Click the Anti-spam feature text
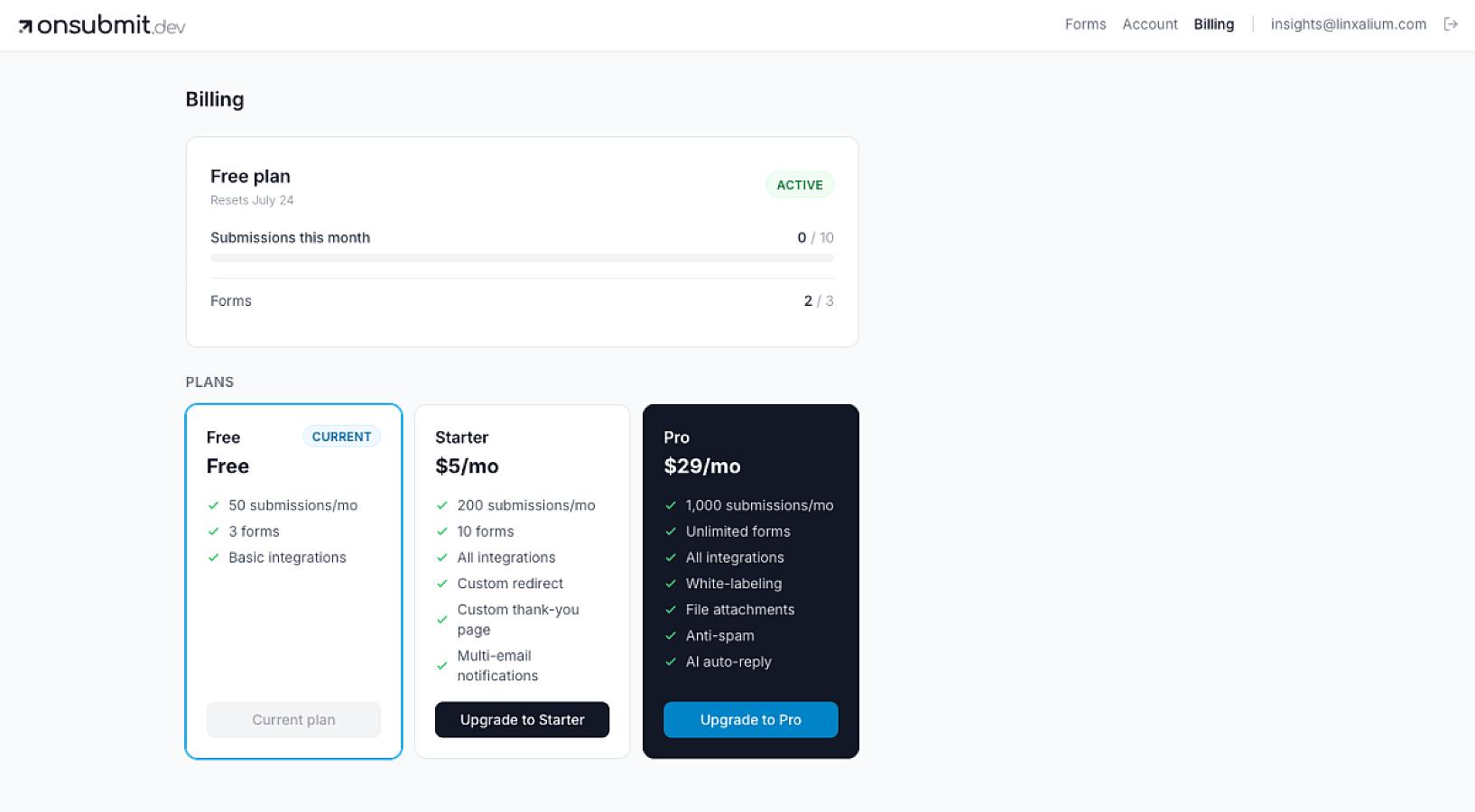 coord(719,636)
